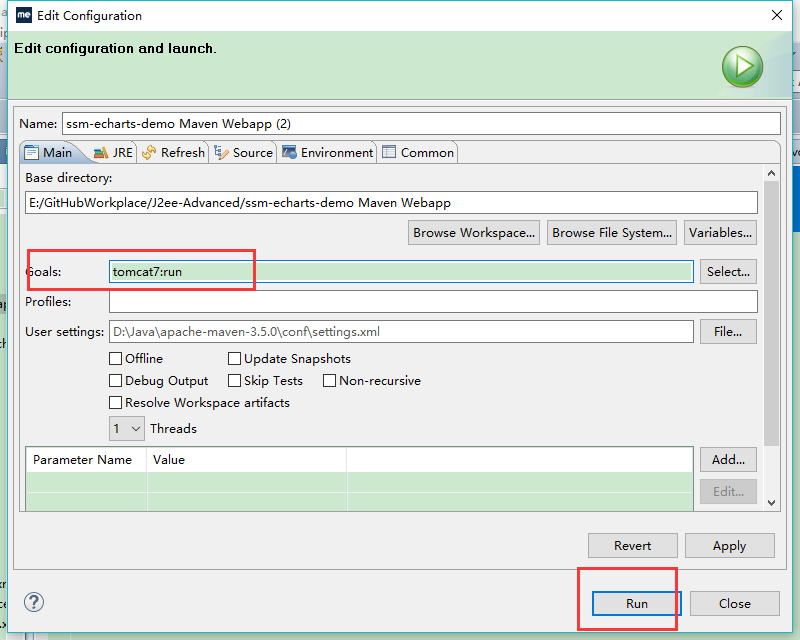Click the Apply button
This screenshot has width=800, height=640.
(730, 546)
